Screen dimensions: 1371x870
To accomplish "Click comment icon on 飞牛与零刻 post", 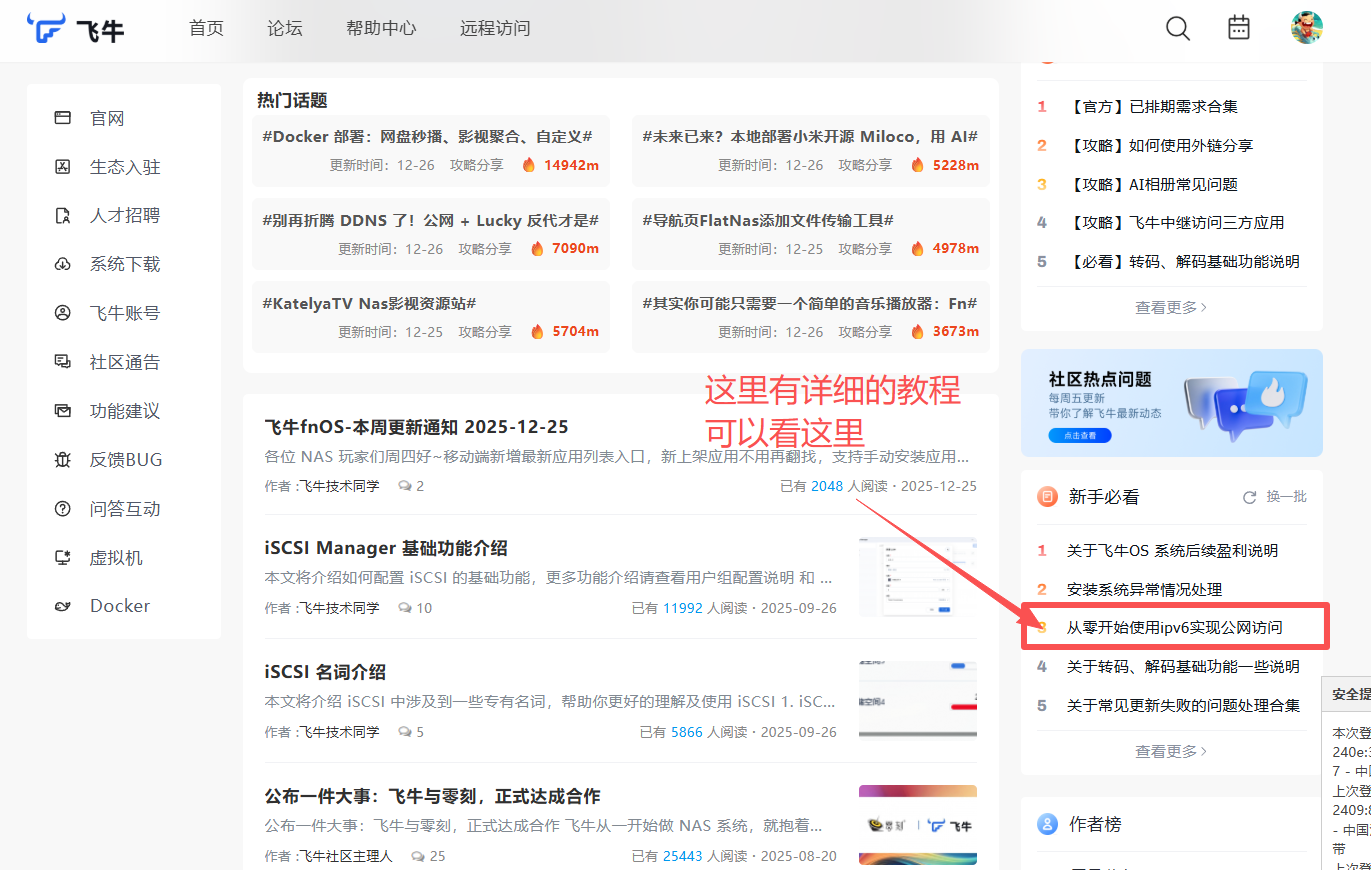I will pyautogui.click(x=417, y=856).
